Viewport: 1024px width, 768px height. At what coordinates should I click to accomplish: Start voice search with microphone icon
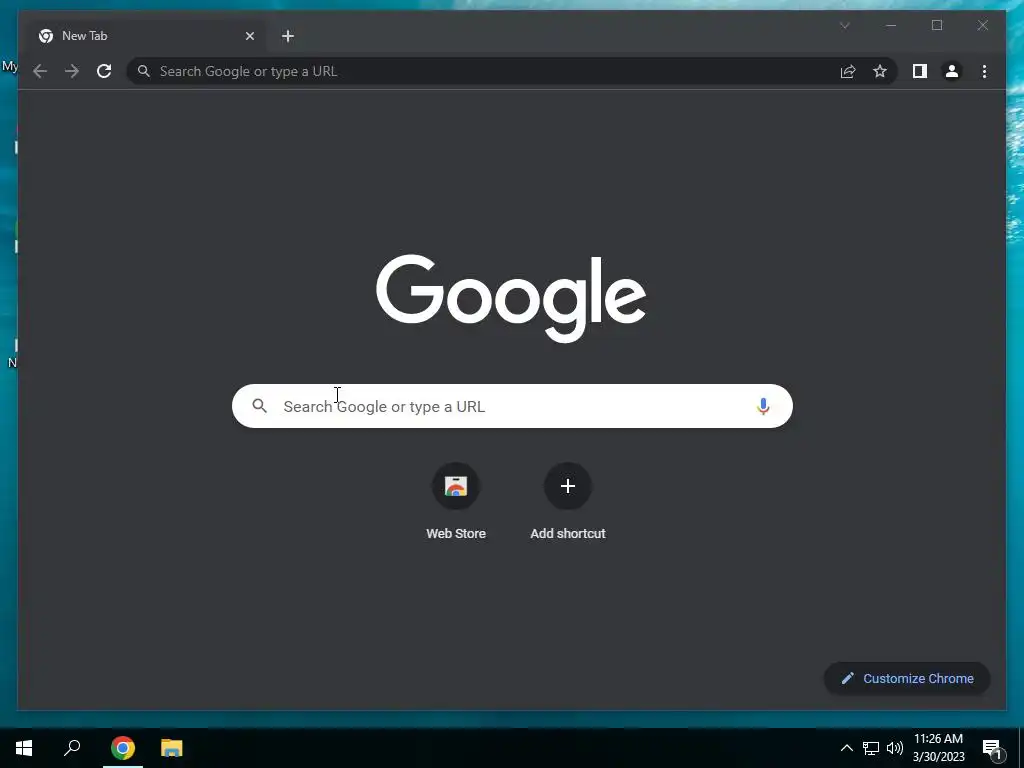coord(763,406)
